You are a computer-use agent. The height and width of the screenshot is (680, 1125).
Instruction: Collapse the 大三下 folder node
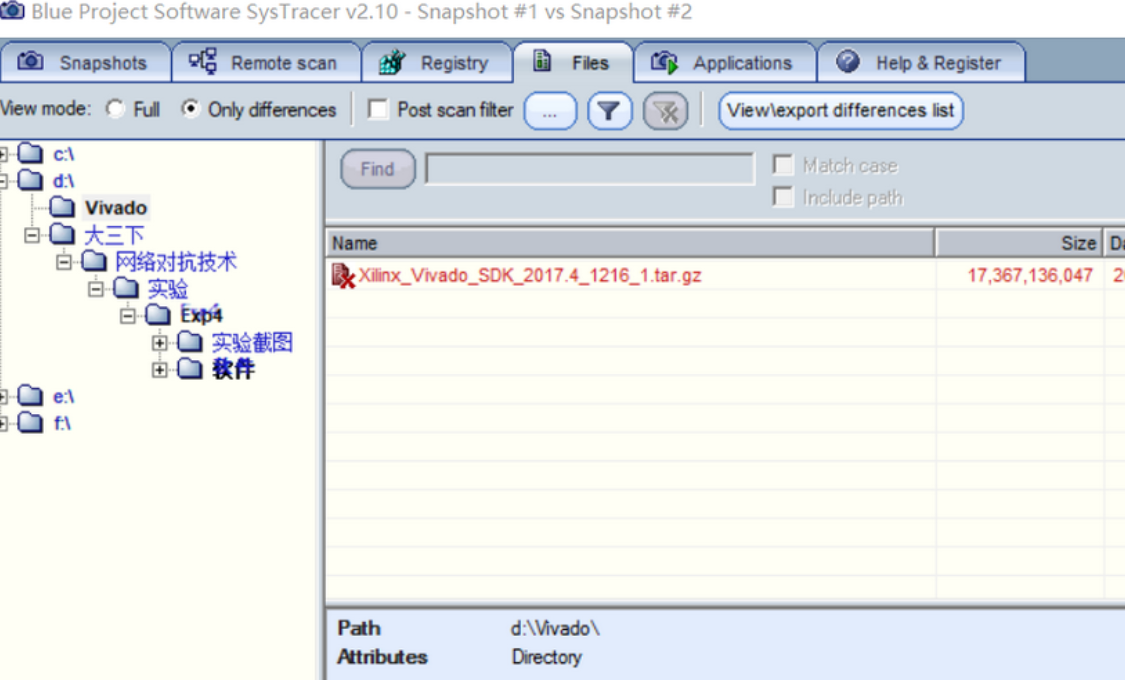click(x=32, y=235)
